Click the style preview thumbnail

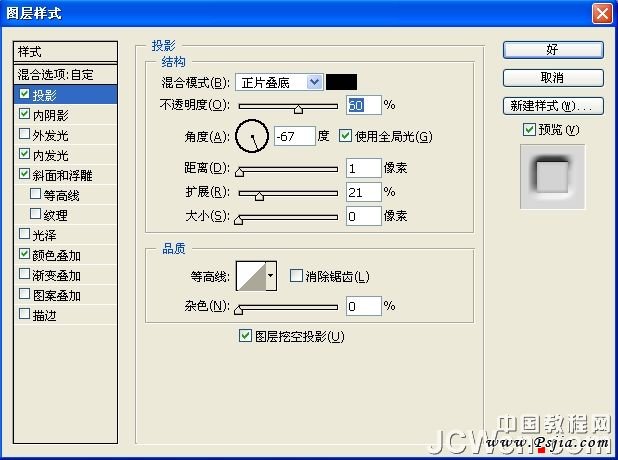[553, 177]
